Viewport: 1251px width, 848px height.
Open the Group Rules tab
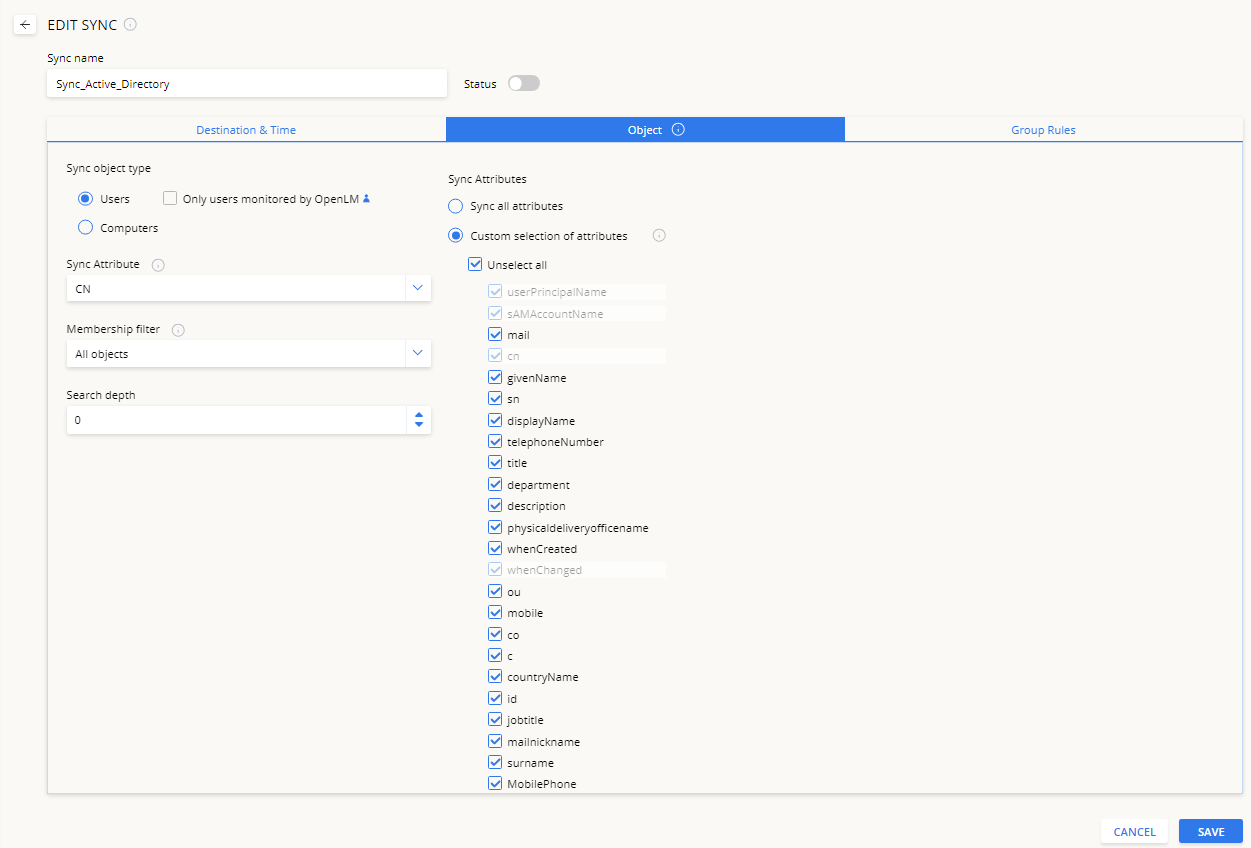click(x=1043, y=130)
